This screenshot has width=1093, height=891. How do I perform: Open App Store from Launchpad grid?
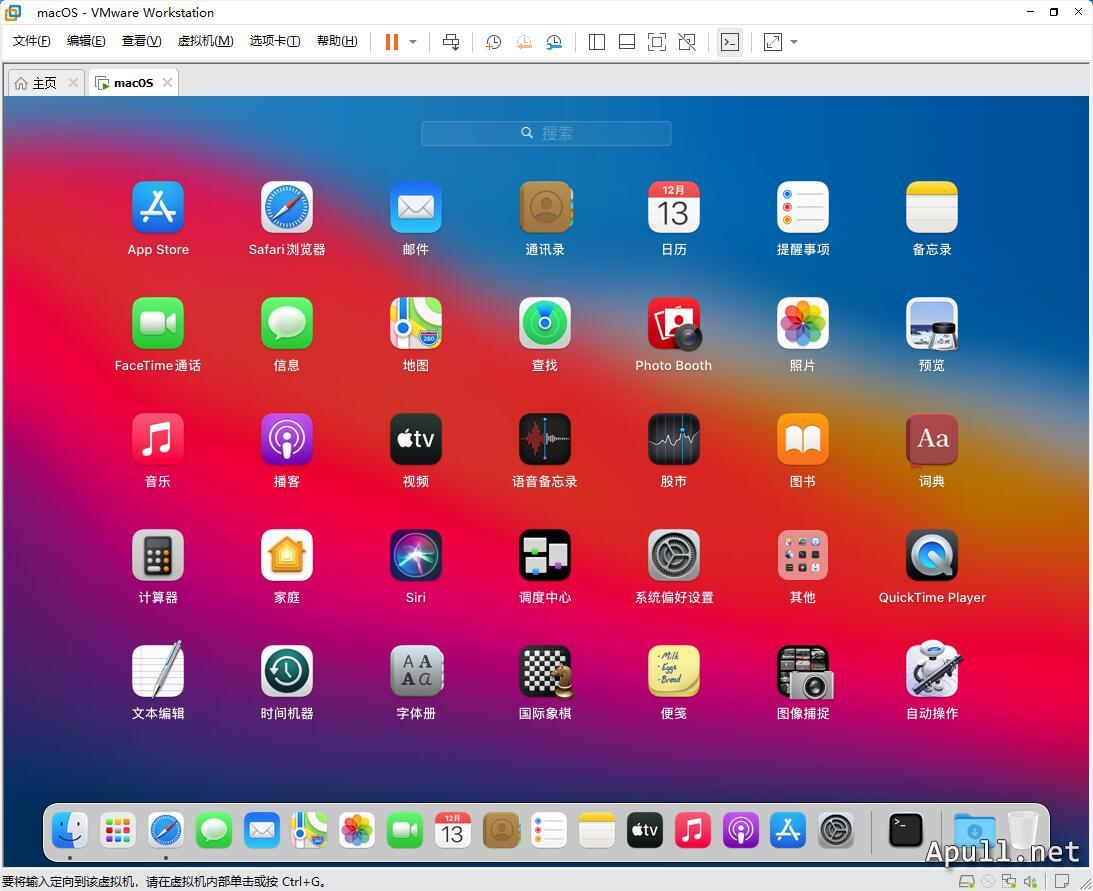[x=158, y=208]
